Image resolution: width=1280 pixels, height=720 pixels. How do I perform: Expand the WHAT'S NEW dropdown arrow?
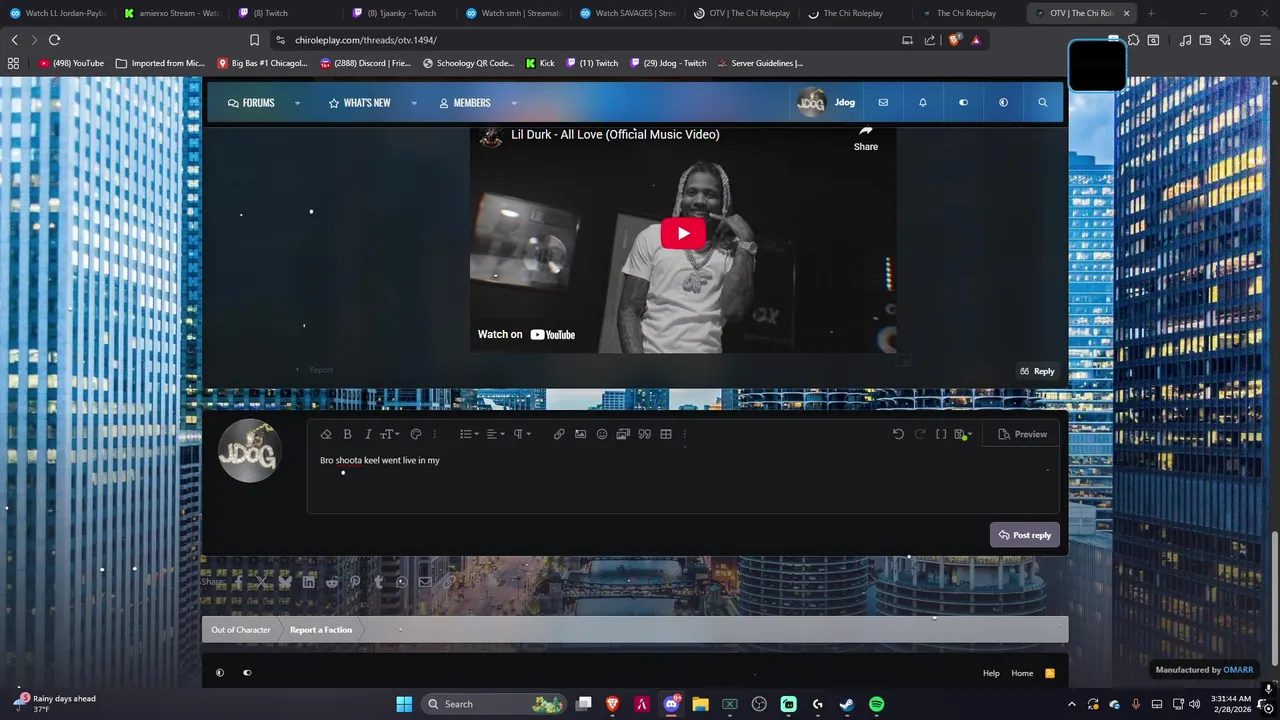point(413,103)
